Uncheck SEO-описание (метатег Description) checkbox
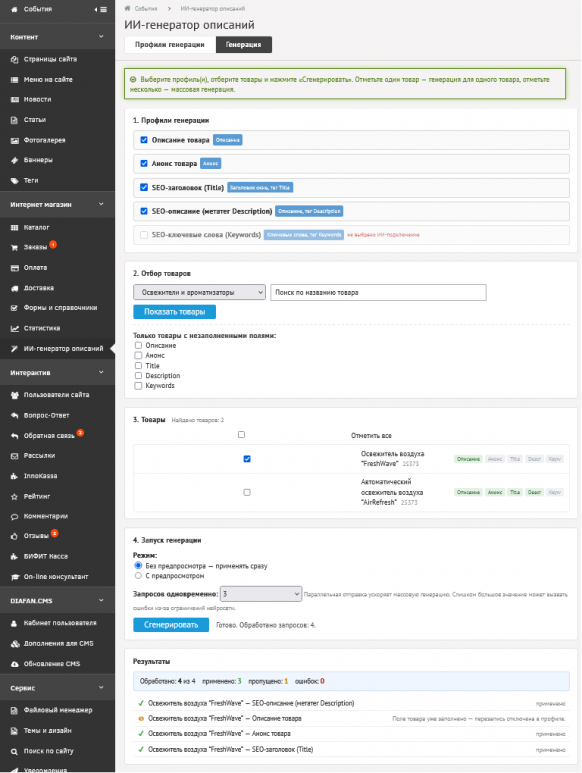582x773 pixels. pos(144,211)
